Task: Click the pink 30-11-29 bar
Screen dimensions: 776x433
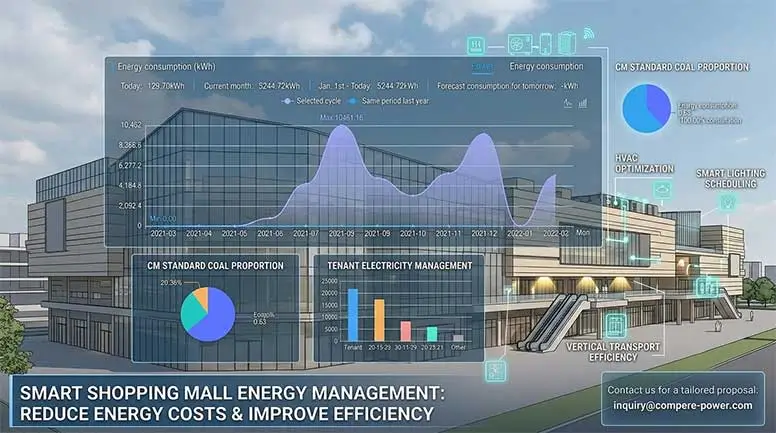Action: 405,331
